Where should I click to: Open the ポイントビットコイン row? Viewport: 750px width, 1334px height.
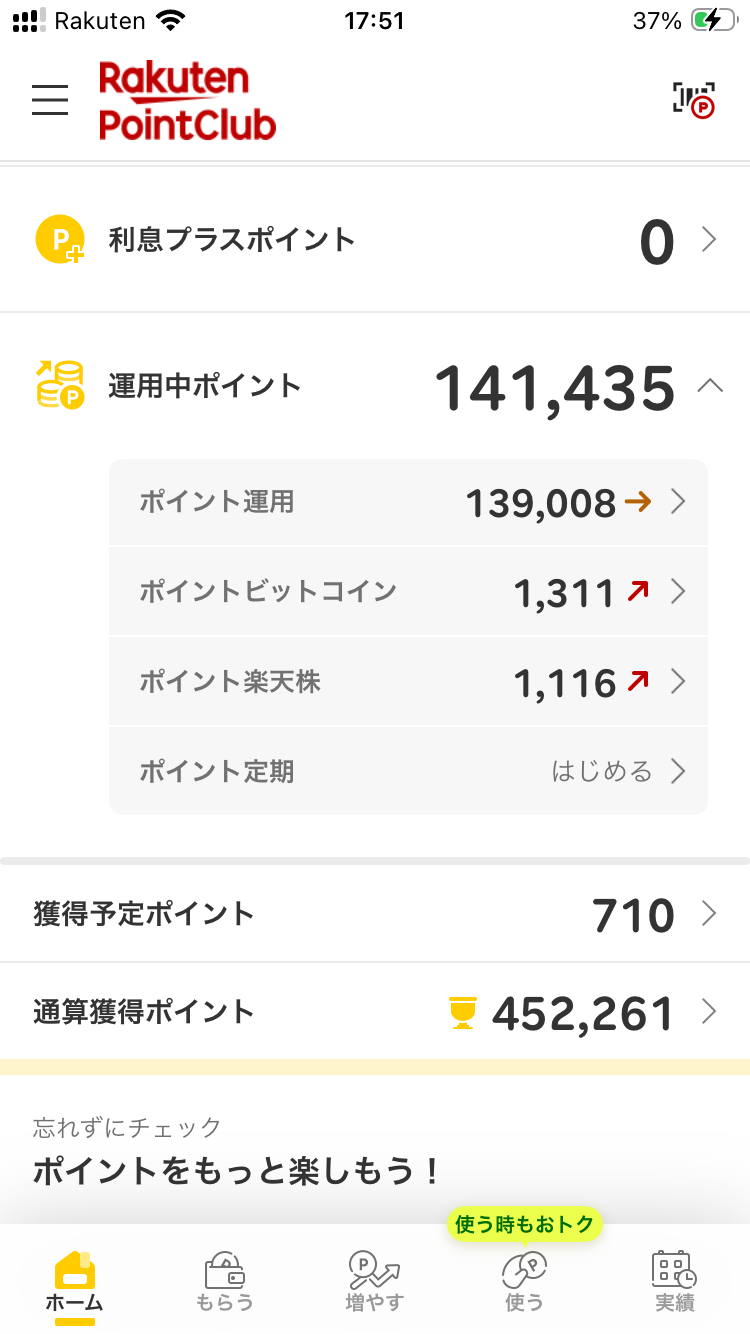click(408, 592)
